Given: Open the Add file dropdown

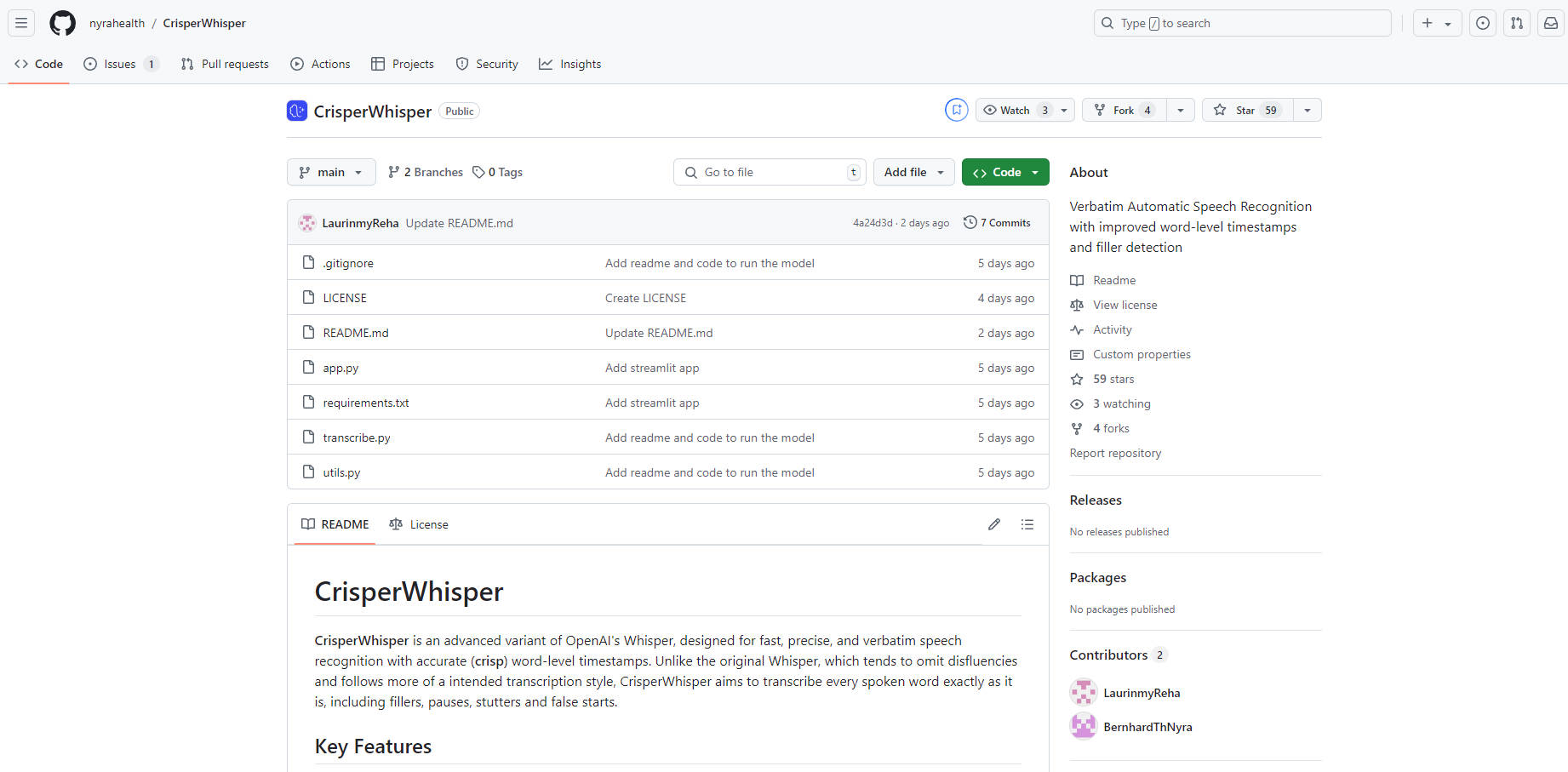Looking at the screenshot, I should (x=913, y=172).
